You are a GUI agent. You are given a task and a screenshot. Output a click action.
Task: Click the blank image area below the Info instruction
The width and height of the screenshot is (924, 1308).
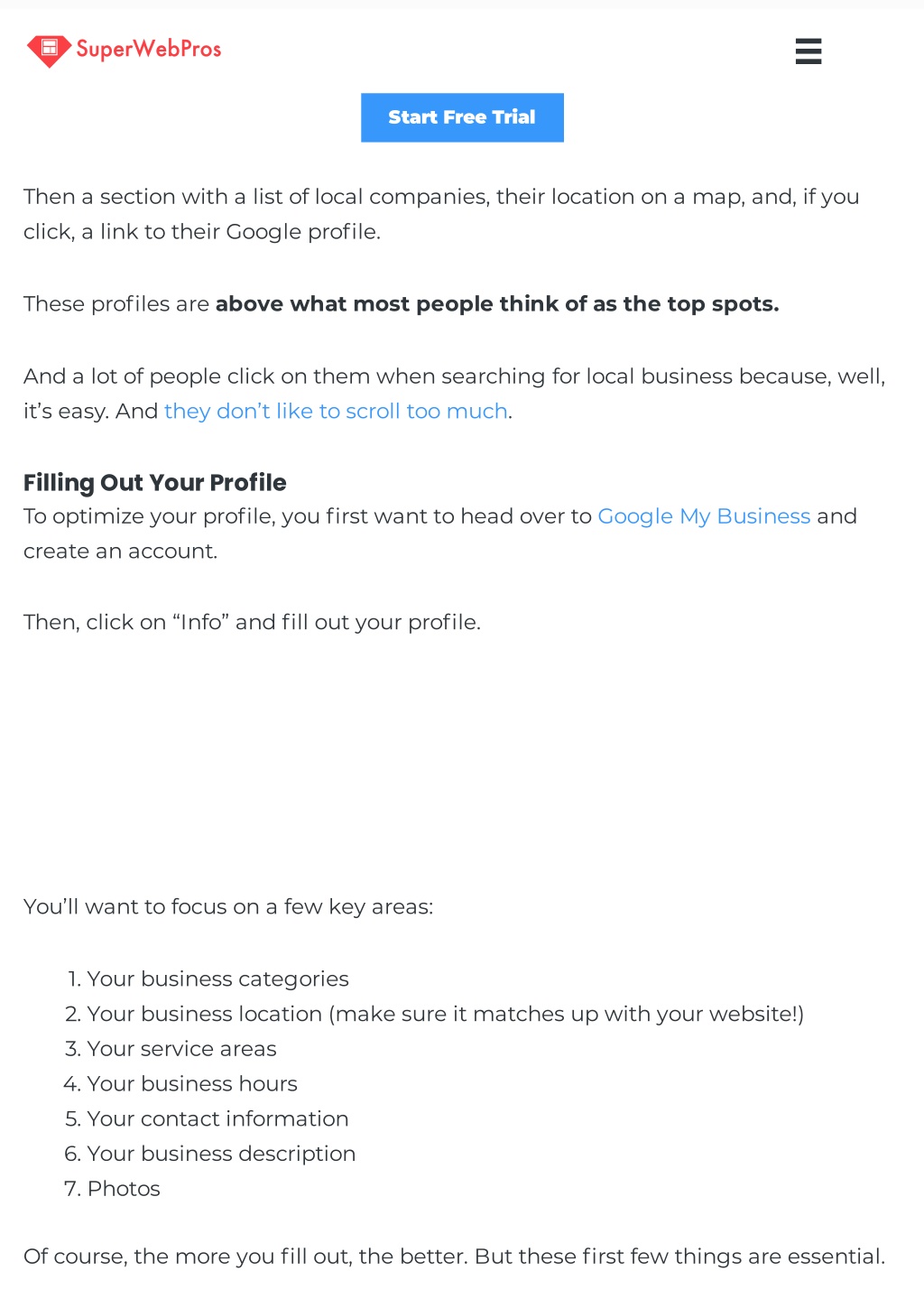point(462,765)
